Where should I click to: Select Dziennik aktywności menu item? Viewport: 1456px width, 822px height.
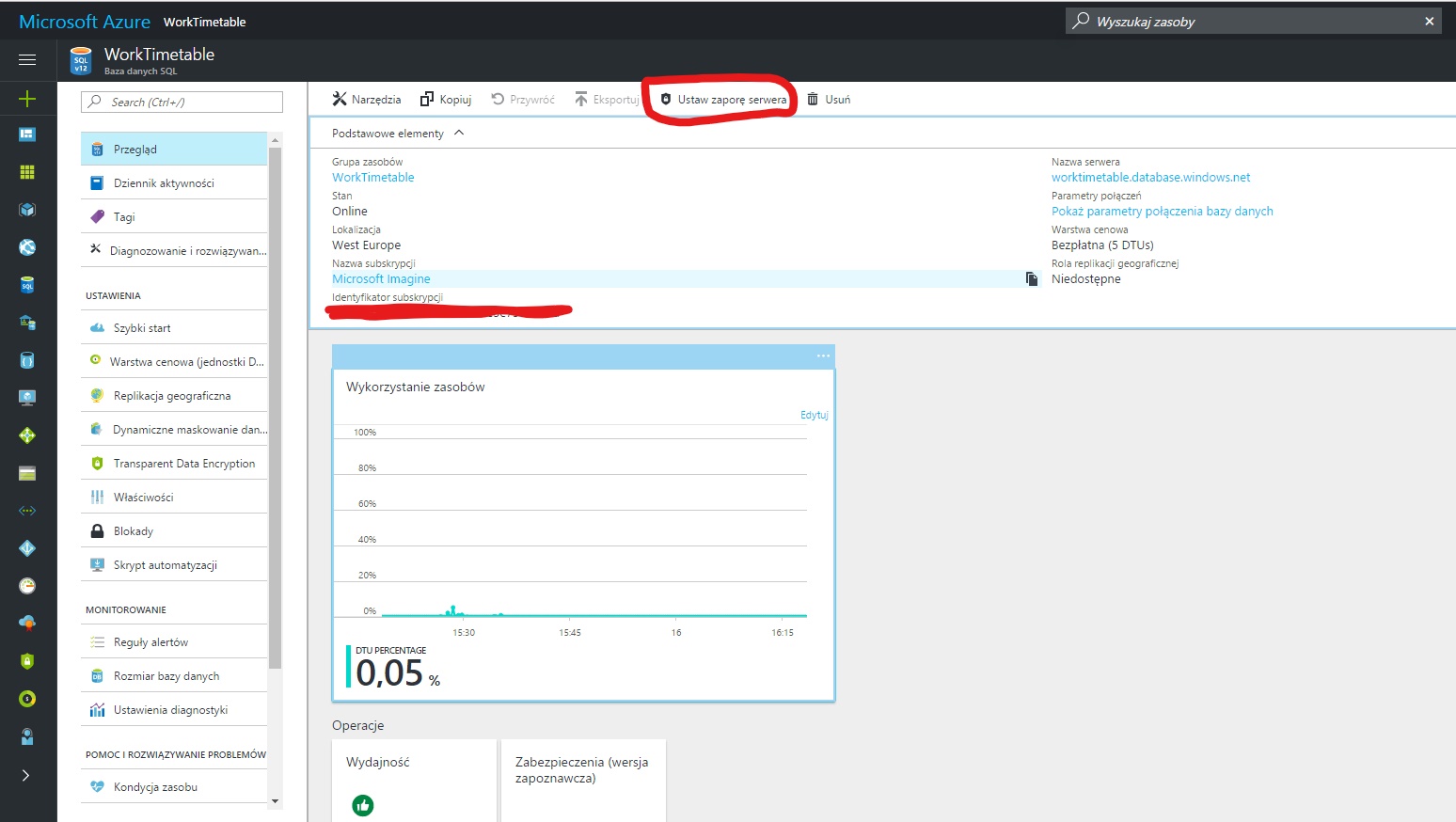pyautogui.click(x=164, y=183)
